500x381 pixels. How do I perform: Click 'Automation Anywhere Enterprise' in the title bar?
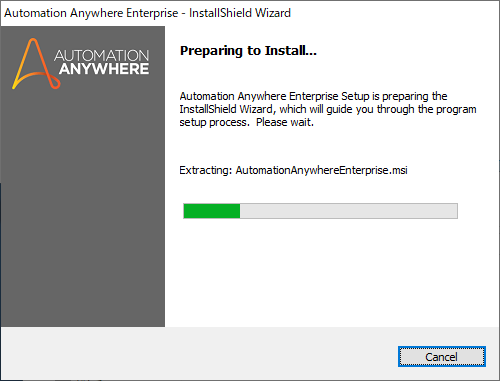pos(91,13)
